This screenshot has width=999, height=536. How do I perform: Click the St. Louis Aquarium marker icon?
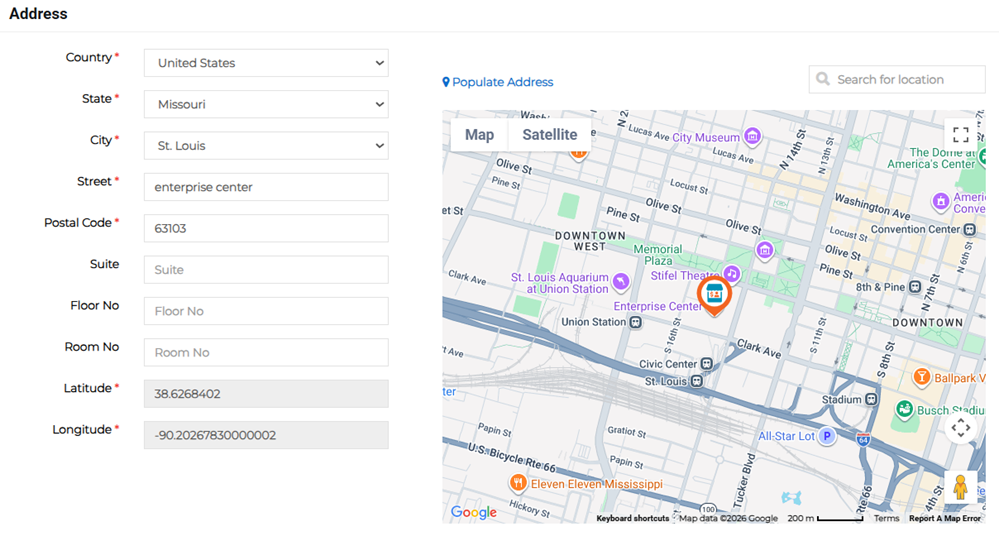(621, 281)
